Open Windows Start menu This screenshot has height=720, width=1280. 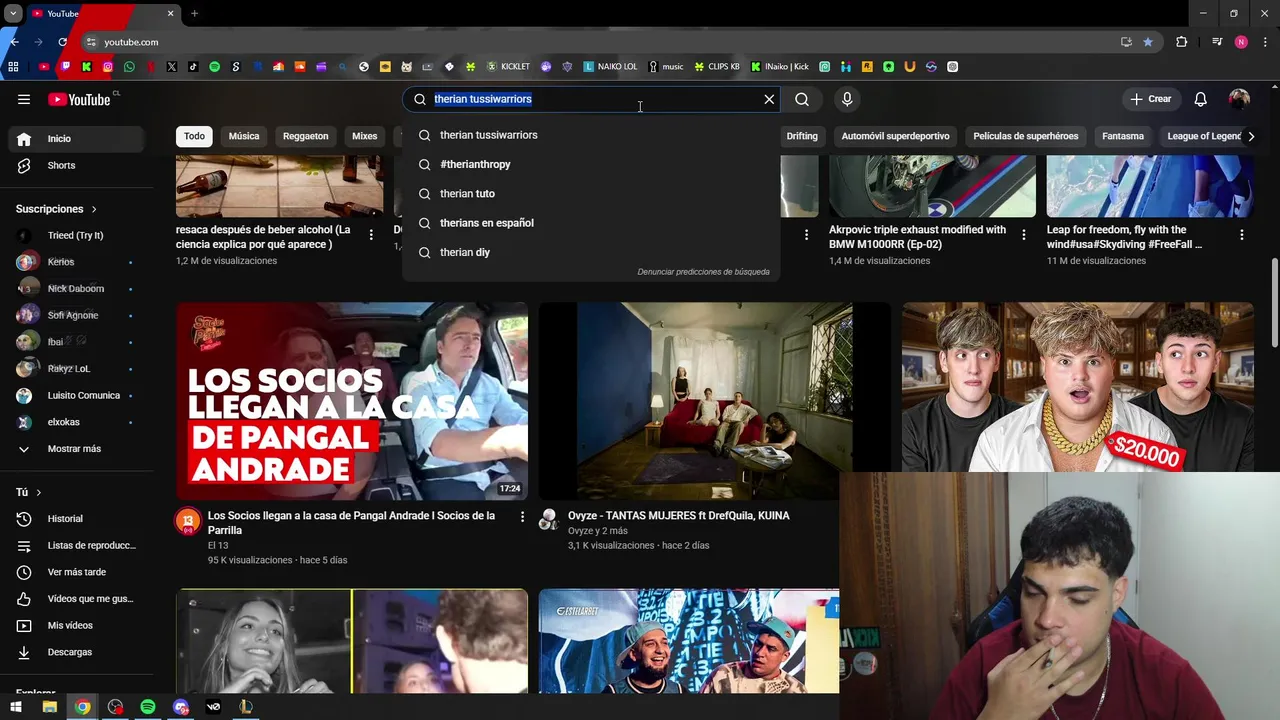pos(17,707)
